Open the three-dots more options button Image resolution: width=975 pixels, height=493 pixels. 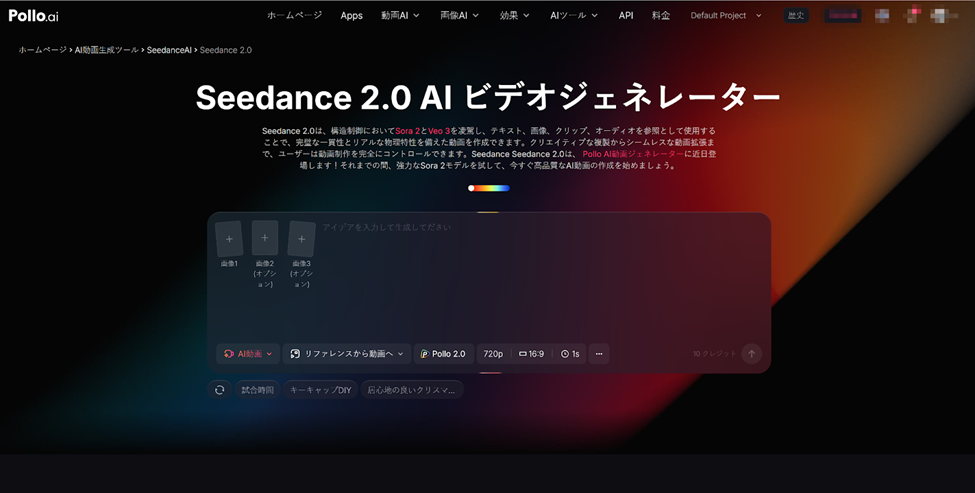point(599,354)
